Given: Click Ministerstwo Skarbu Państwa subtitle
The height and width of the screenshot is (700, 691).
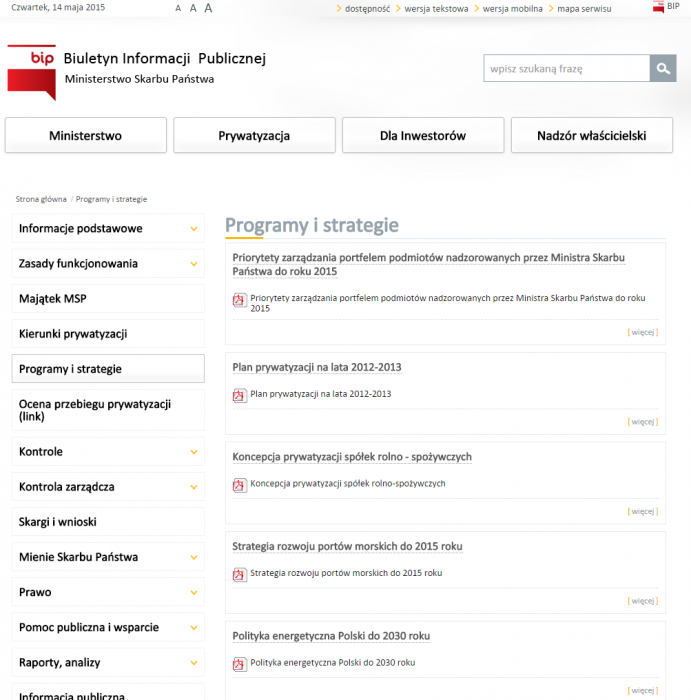Looking at the screenshot, I should (139, 79).
